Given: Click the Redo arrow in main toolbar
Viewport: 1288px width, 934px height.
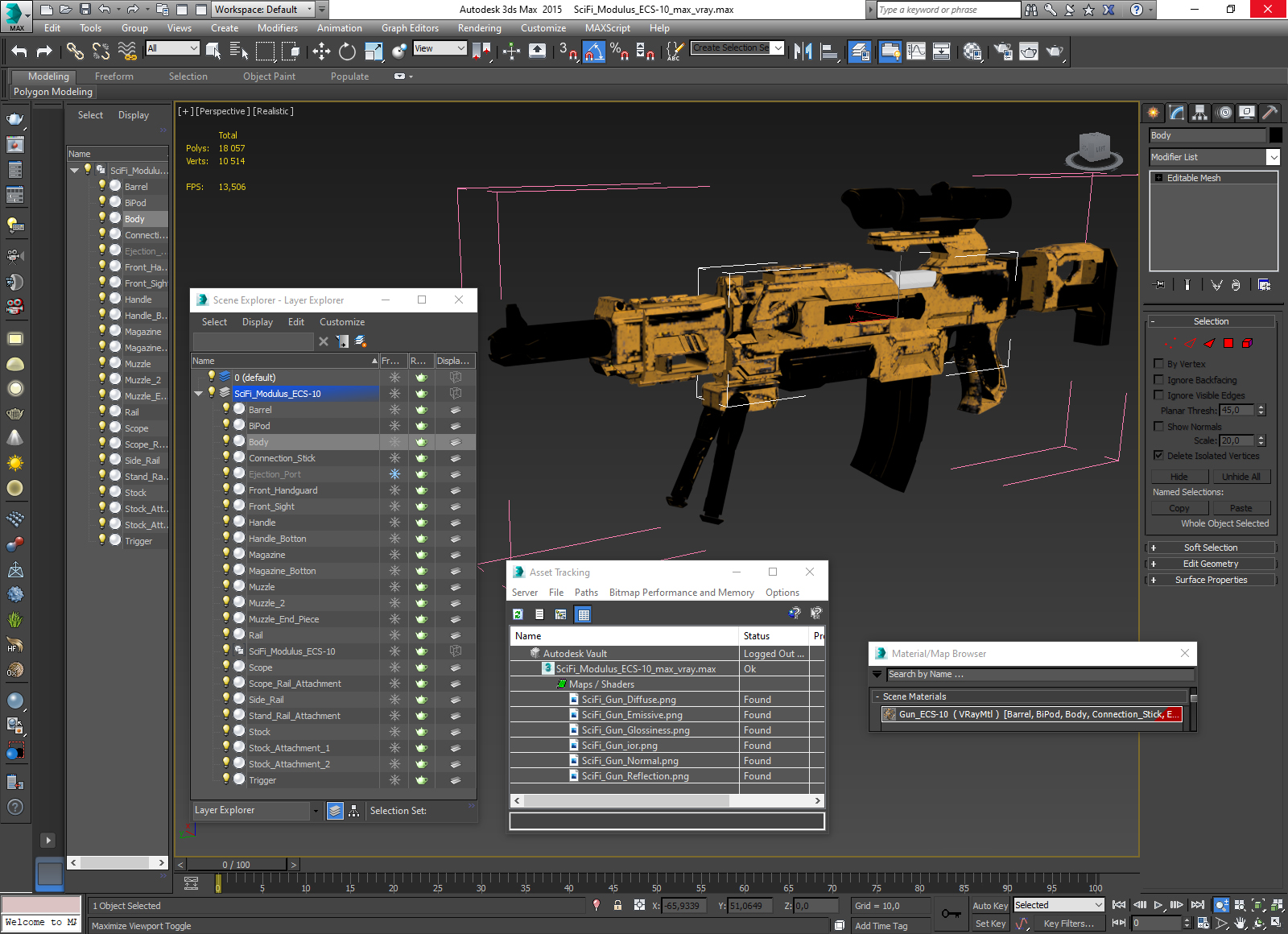Looking at the screenshot, I should [44, 52].
